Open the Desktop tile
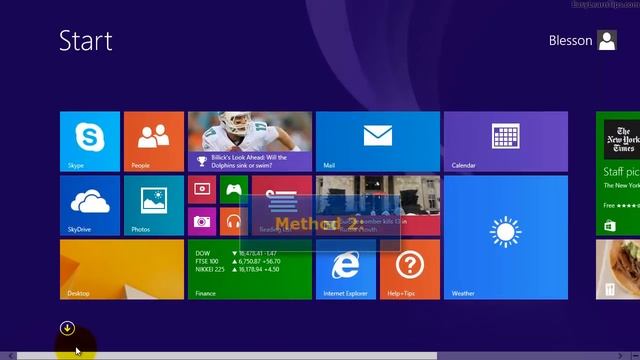Image resolution: width=640 pixels, height=360 pixels. [x=122, y=269]
